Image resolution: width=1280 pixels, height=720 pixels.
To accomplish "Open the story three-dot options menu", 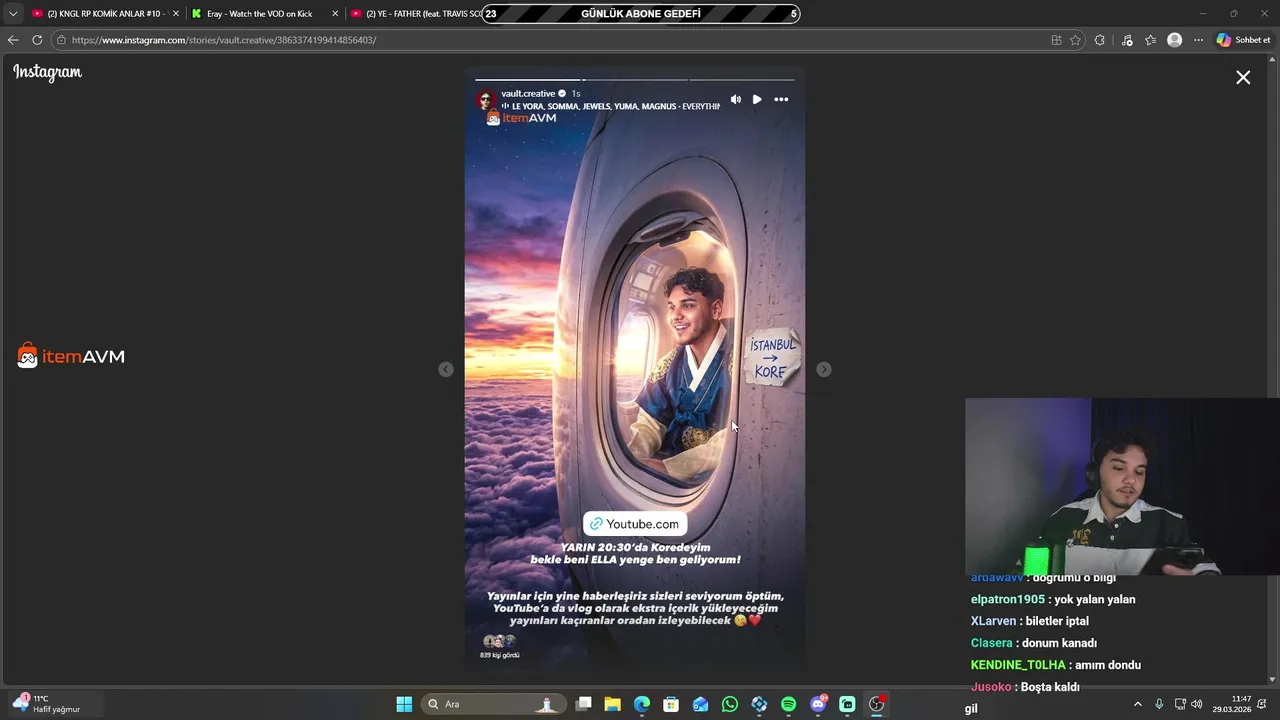I will tap(781, 99).
